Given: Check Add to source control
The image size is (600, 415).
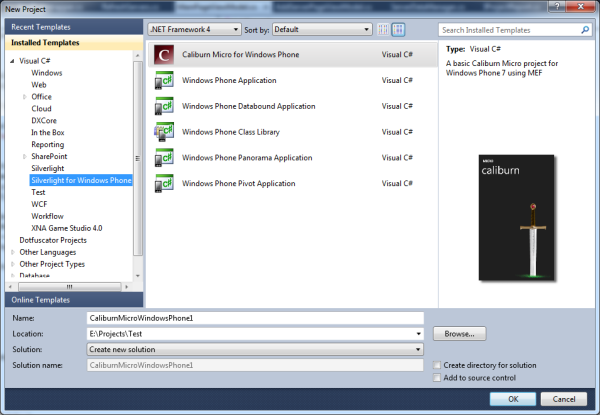Looking at the screenshot, I should click(x=437, y=378).
